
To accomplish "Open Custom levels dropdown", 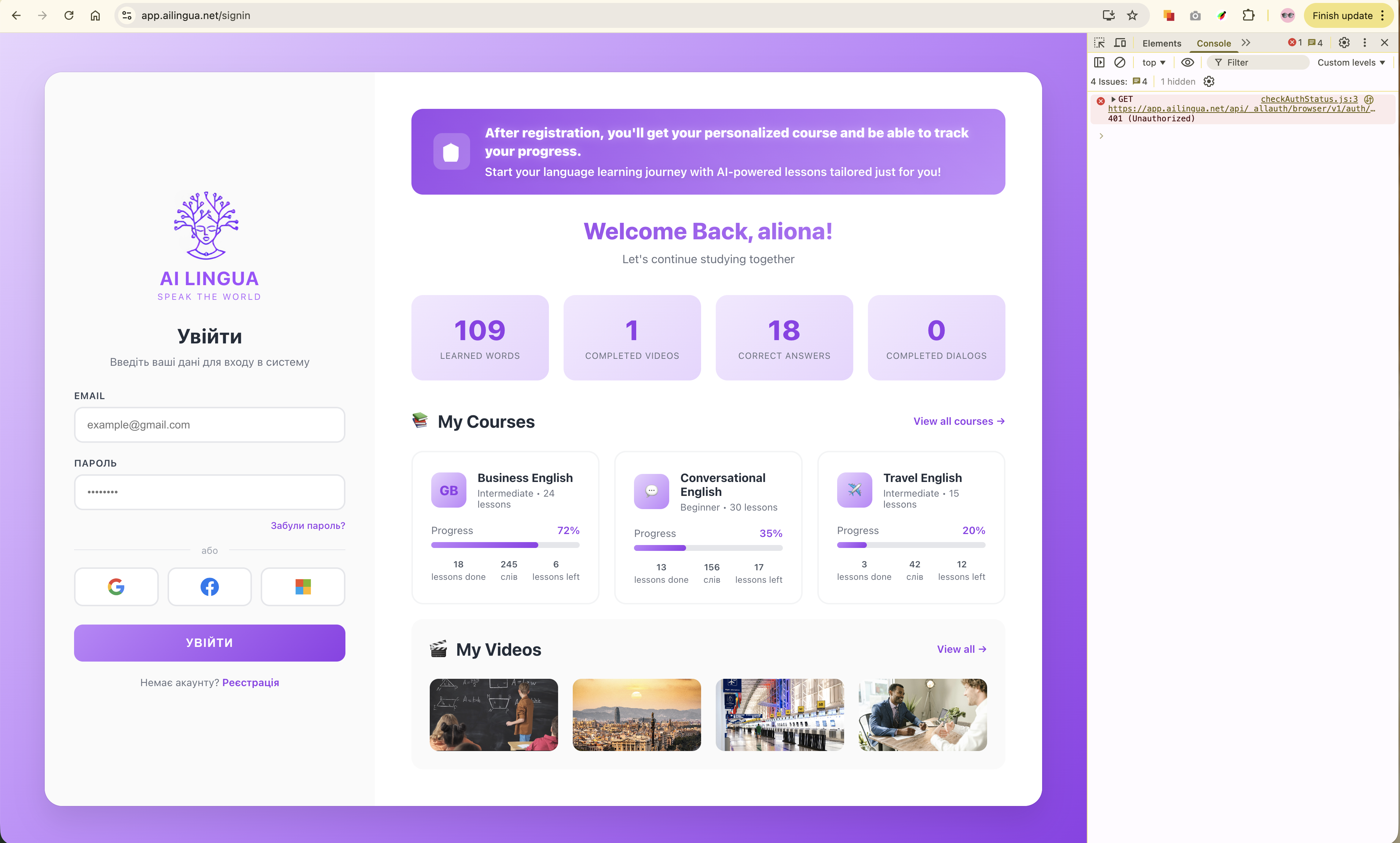I will click(1351, 62).
